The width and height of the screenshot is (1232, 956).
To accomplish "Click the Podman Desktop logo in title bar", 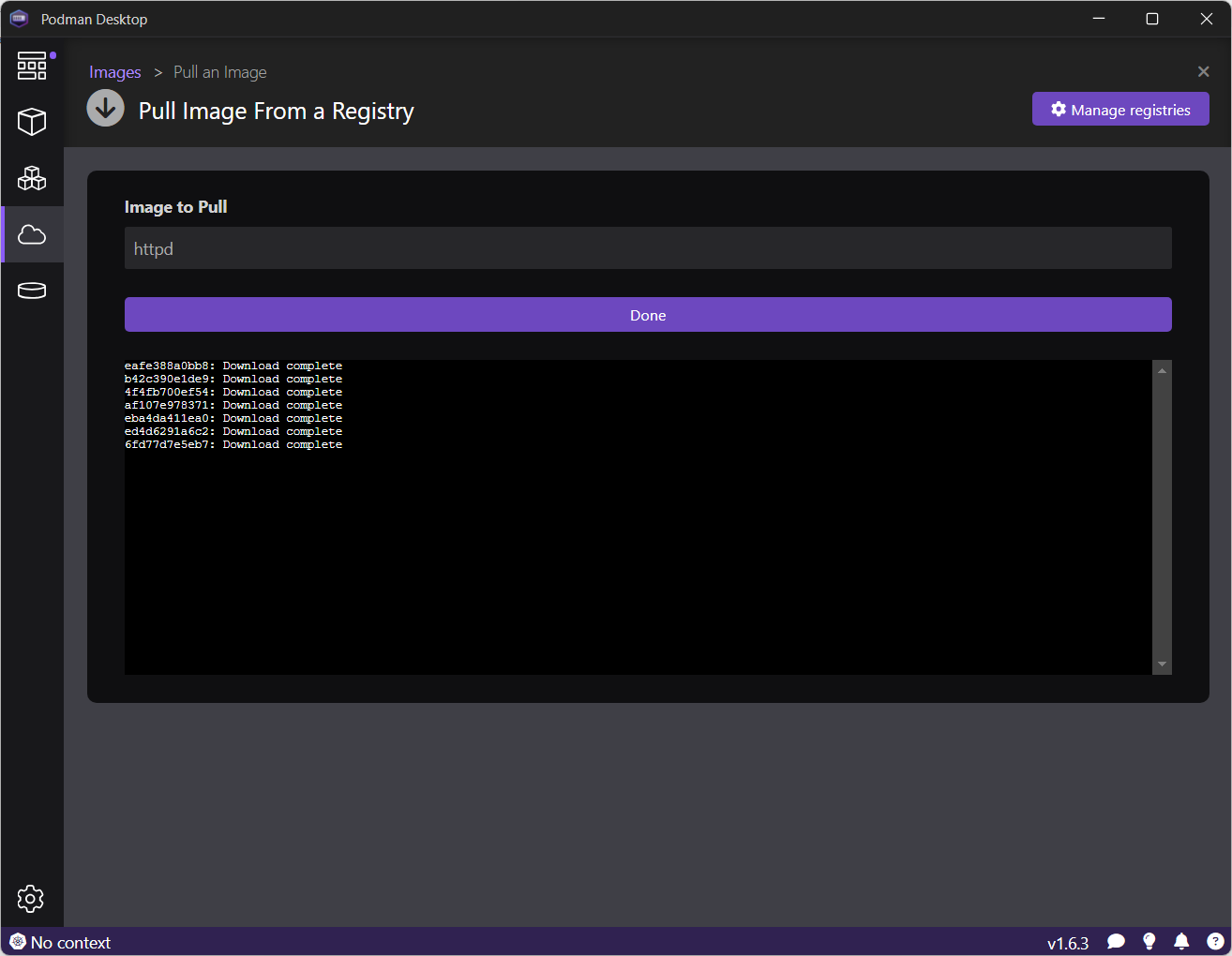I will point(19,19).
